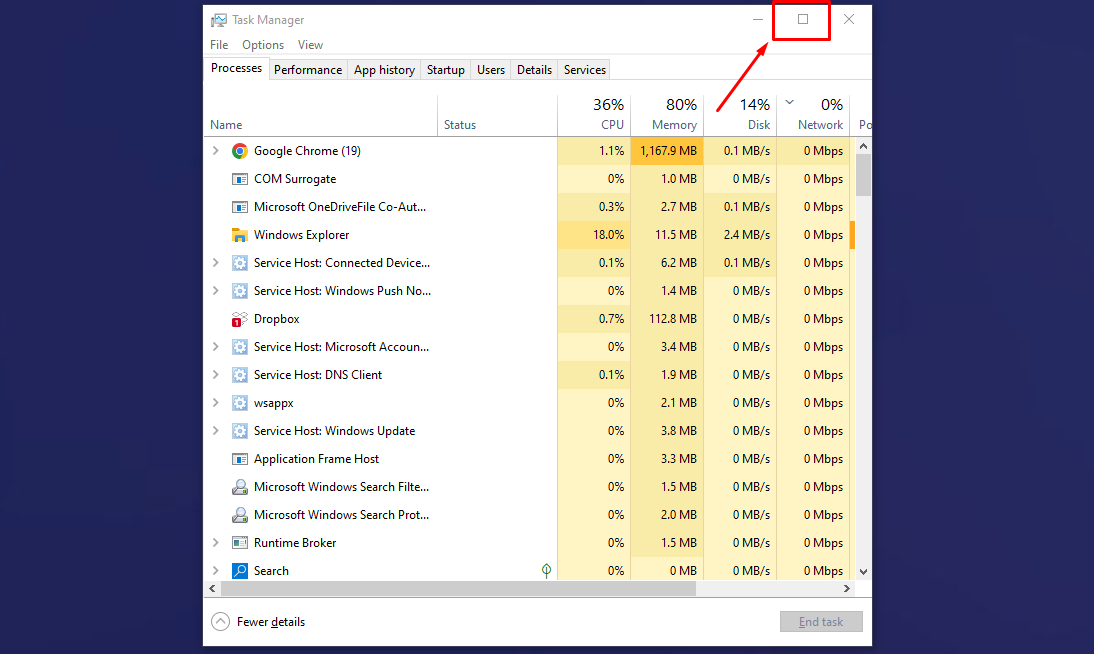Screen dimensions: 1094x654
Task: Sort processes by Memory column
Action: (x=667, y=114)
